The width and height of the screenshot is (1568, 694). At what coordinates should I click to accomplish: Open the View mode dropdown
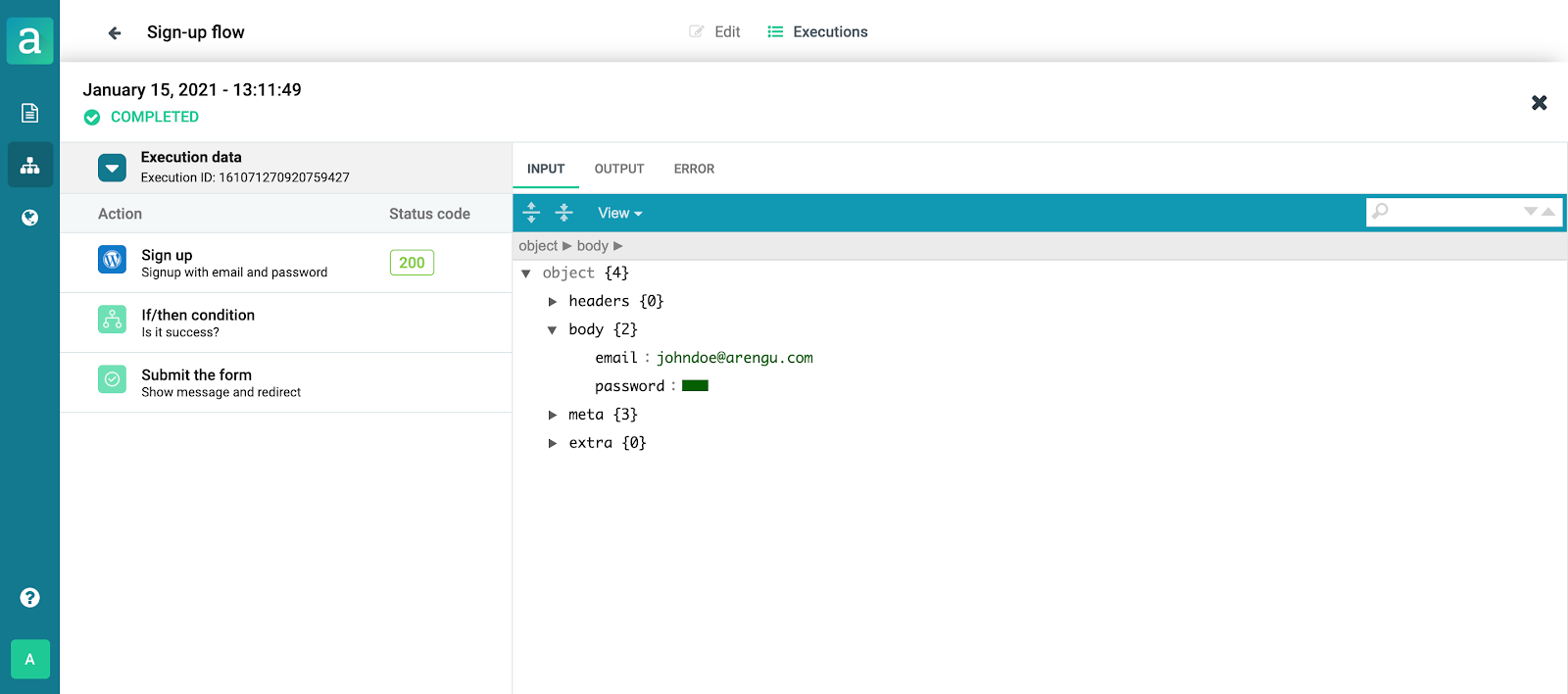619,213
